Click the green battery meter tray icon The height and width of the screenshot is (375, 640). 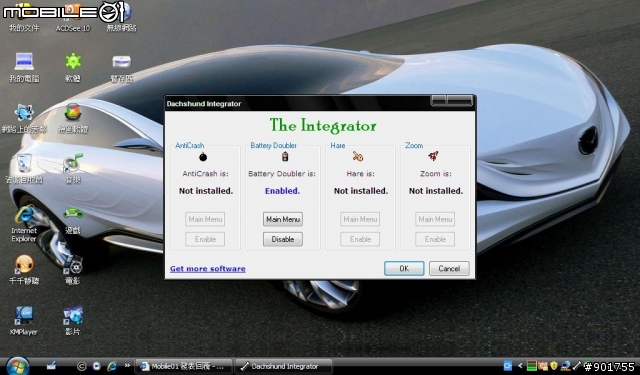[x=531, y=366]
